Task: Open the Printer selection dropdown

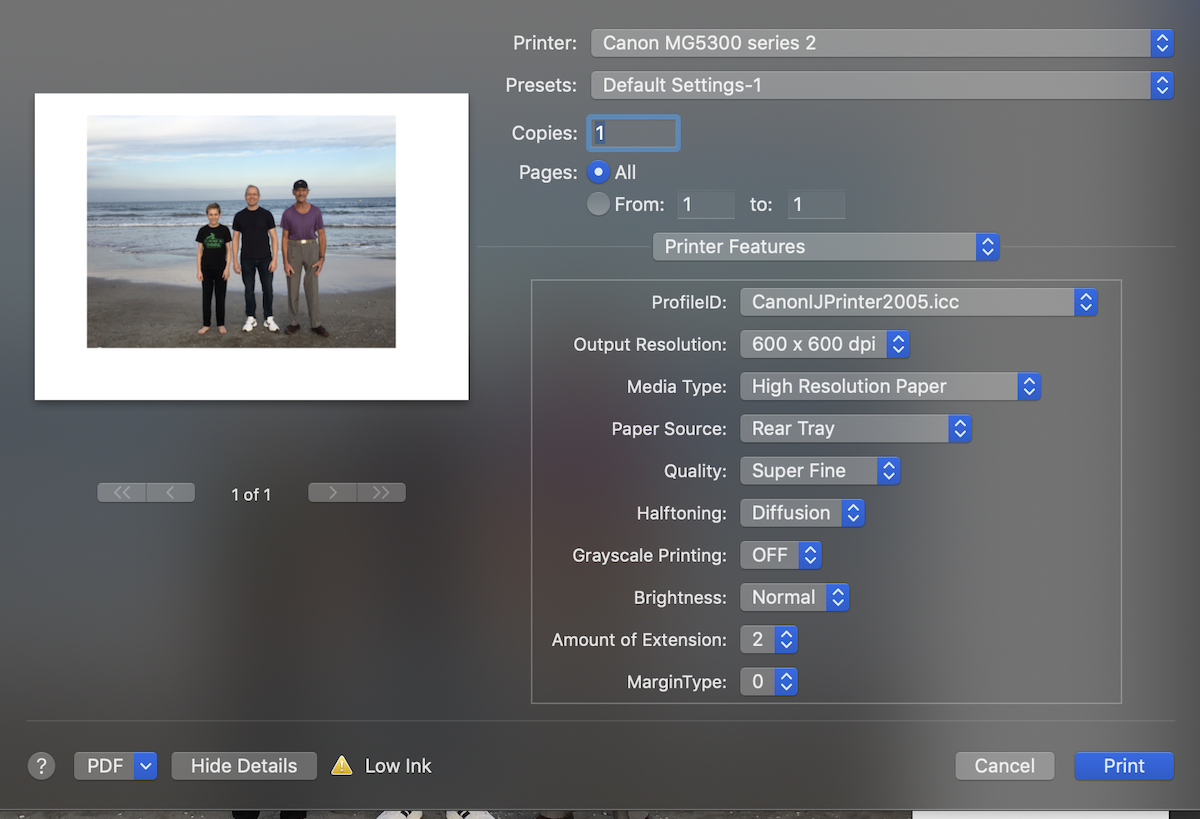Action: point(880,43)
